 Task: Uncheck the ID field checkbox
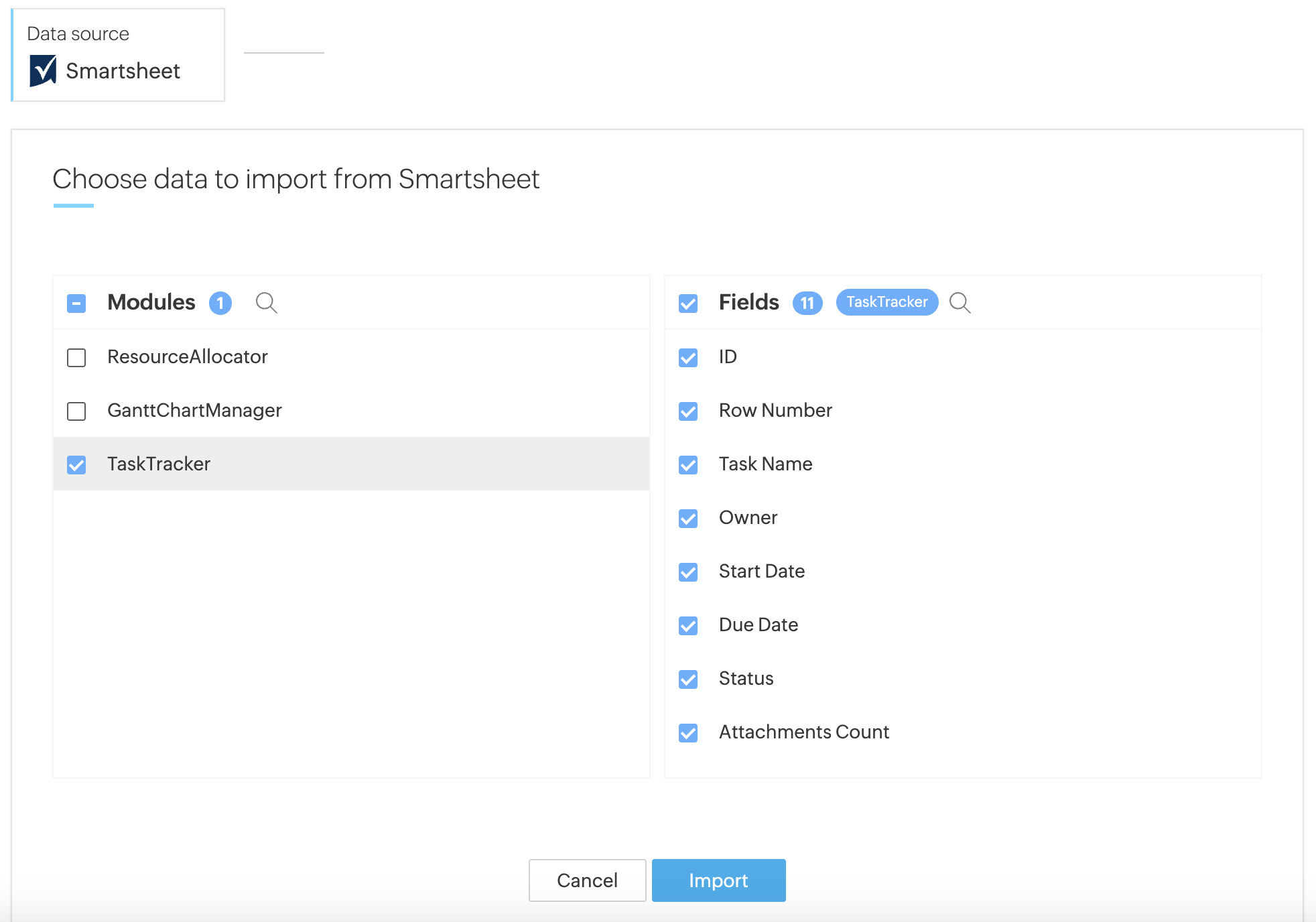point(688,357)
